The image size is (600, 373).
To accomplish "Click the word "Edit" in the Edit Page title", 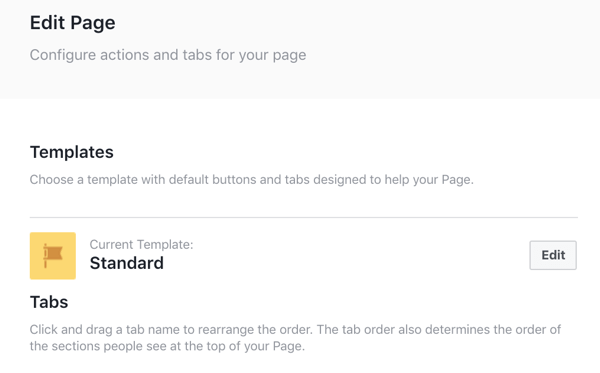I will click(x=47, y=23).
